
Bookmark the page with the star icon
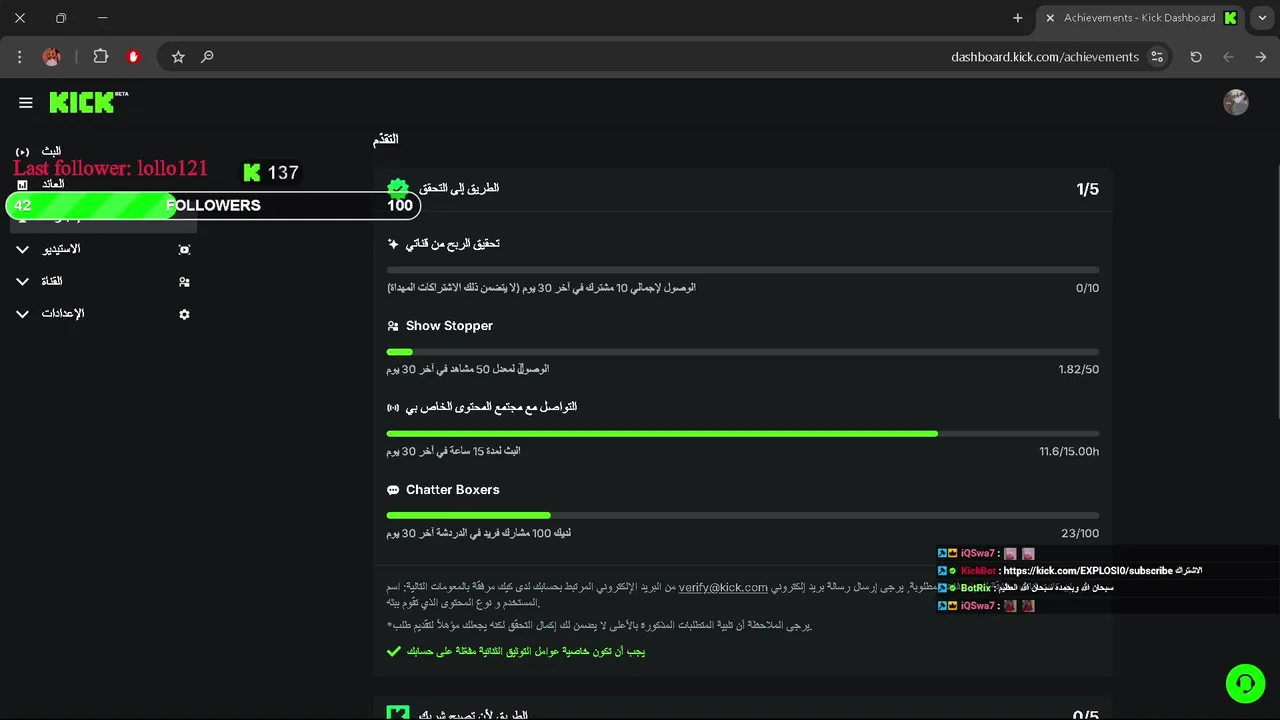click(178, 57)
